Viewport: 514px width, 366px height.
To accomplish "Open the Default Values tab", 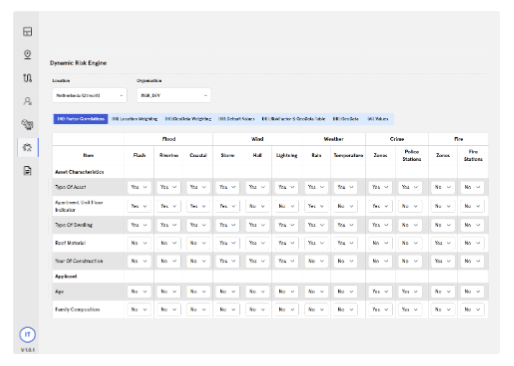I will [236, 119].
